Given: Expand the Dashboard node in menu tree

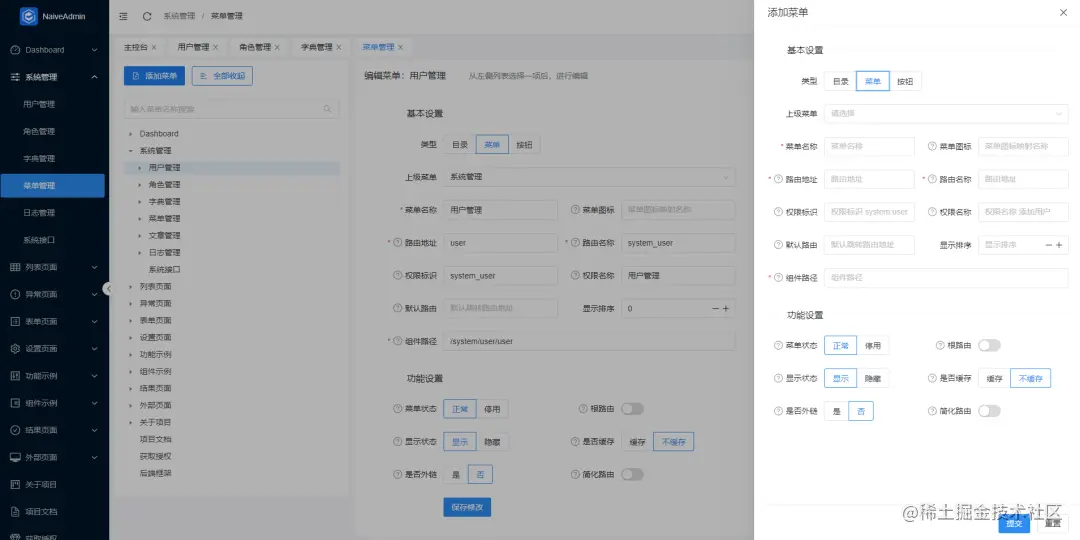Looking at the screenshot, I should pos(131,134).
